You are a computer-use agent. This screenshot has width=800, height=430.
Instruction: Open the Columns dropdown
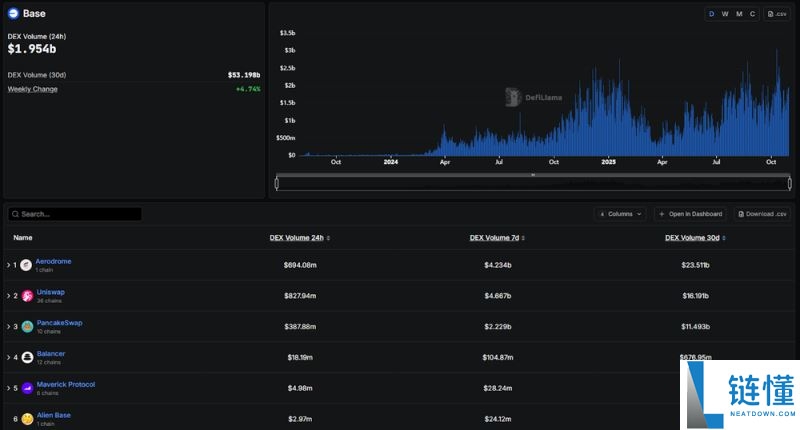[x=620, y=214]
